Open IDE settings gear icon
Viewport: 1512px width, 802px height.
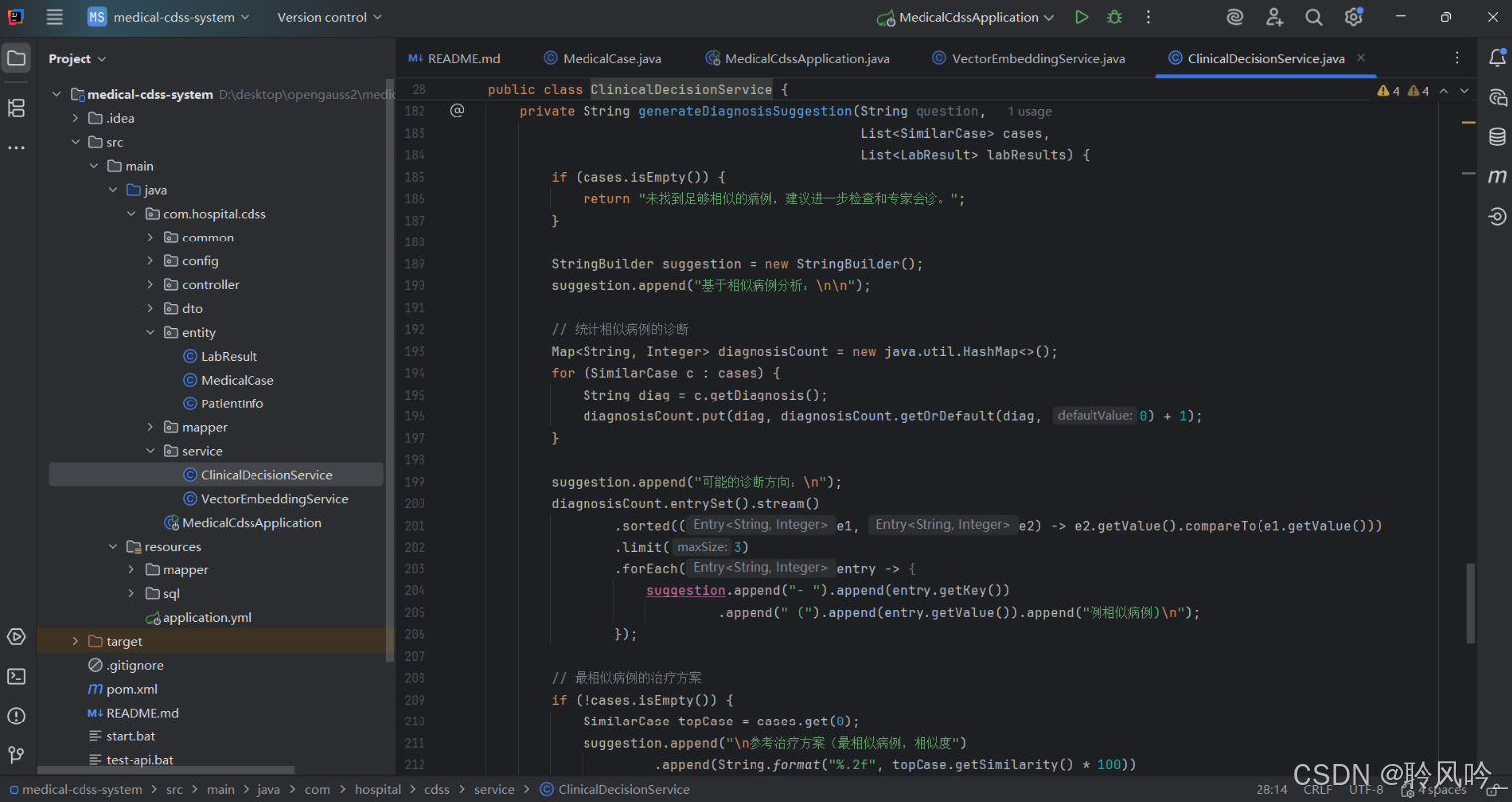coord(1354,17)
